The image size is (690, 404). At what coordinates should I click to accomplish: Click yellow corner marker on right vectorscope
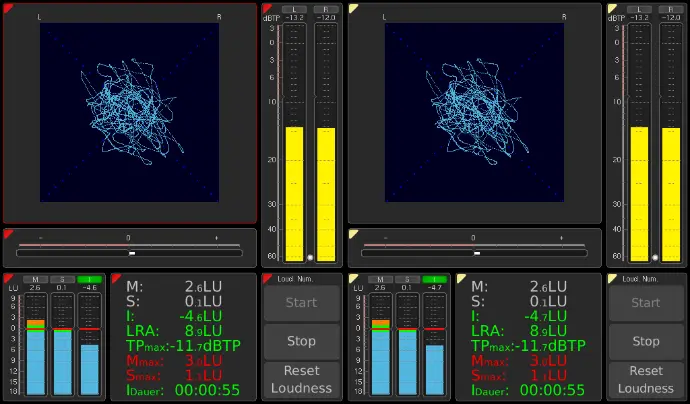(x=353, y=8)
